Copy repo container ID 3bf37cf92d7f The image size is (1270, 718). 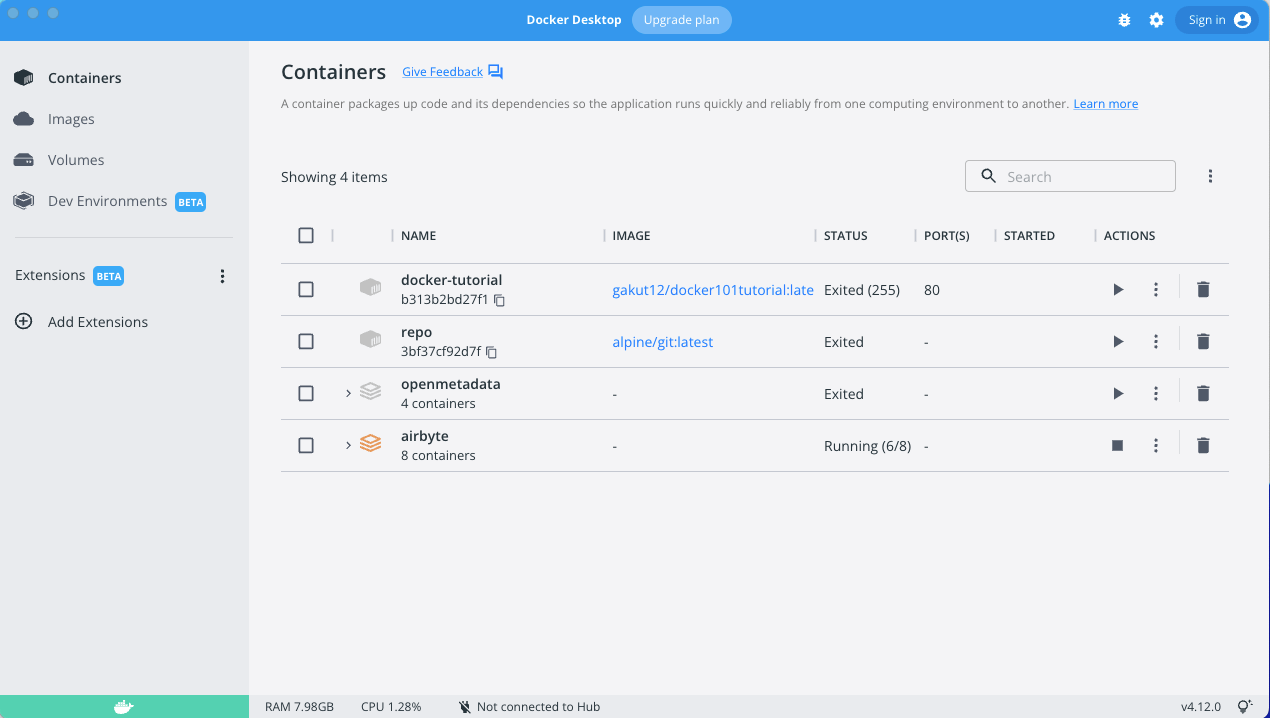(491, 352)
